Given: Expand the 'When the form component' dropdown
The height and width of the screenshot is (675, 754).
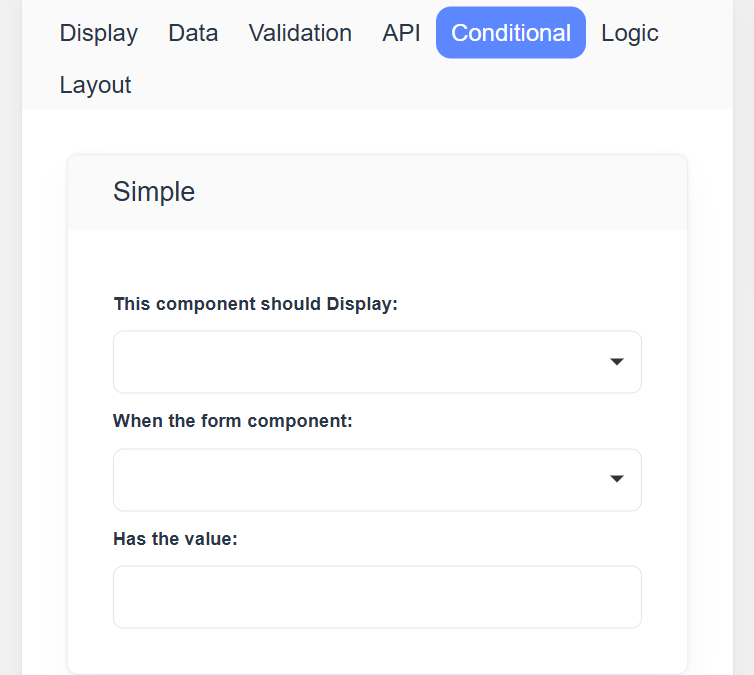Looking at the screenshot, I should click(x=360, y=480).
